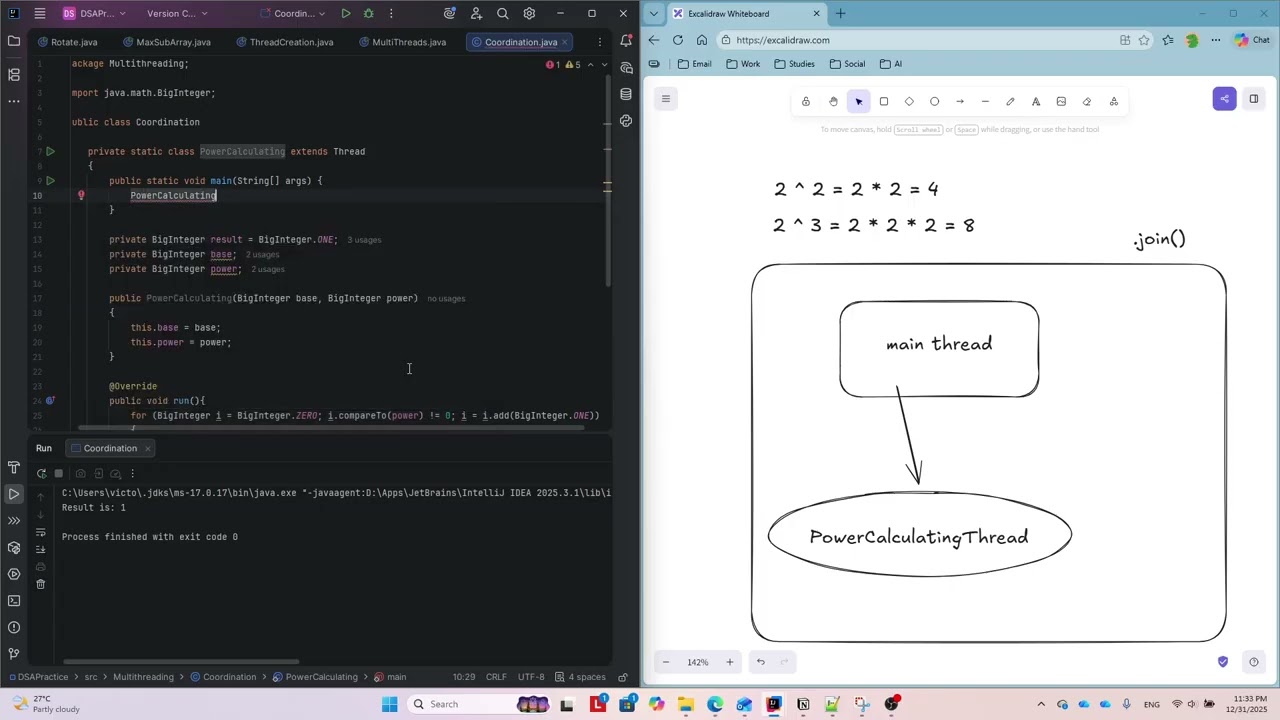The image size is (1280, 720).
Task: Select Excalidraw Hand panning tool
Action: coord(833,101)
